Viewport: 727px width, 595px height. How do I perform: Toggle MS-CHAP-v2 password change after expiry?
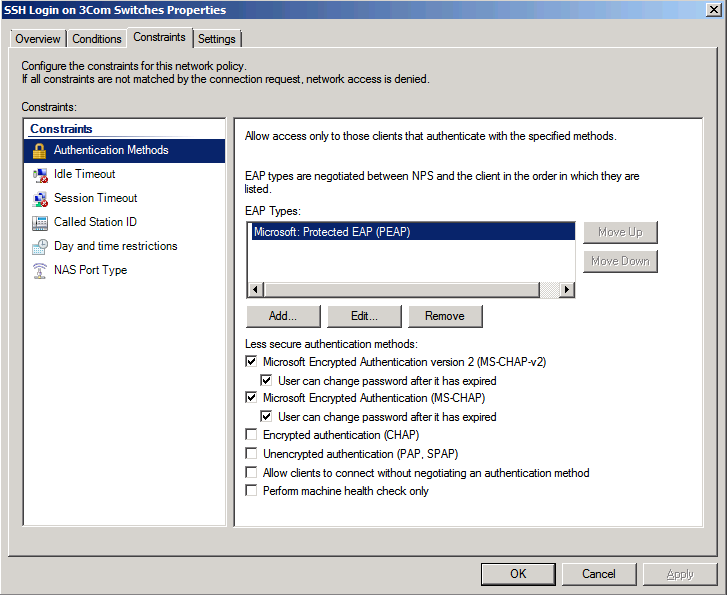(x=266, y=380)
